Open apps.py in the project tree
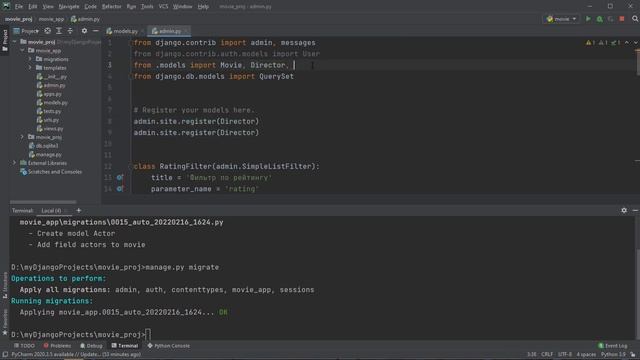 [x=49, y=94]
